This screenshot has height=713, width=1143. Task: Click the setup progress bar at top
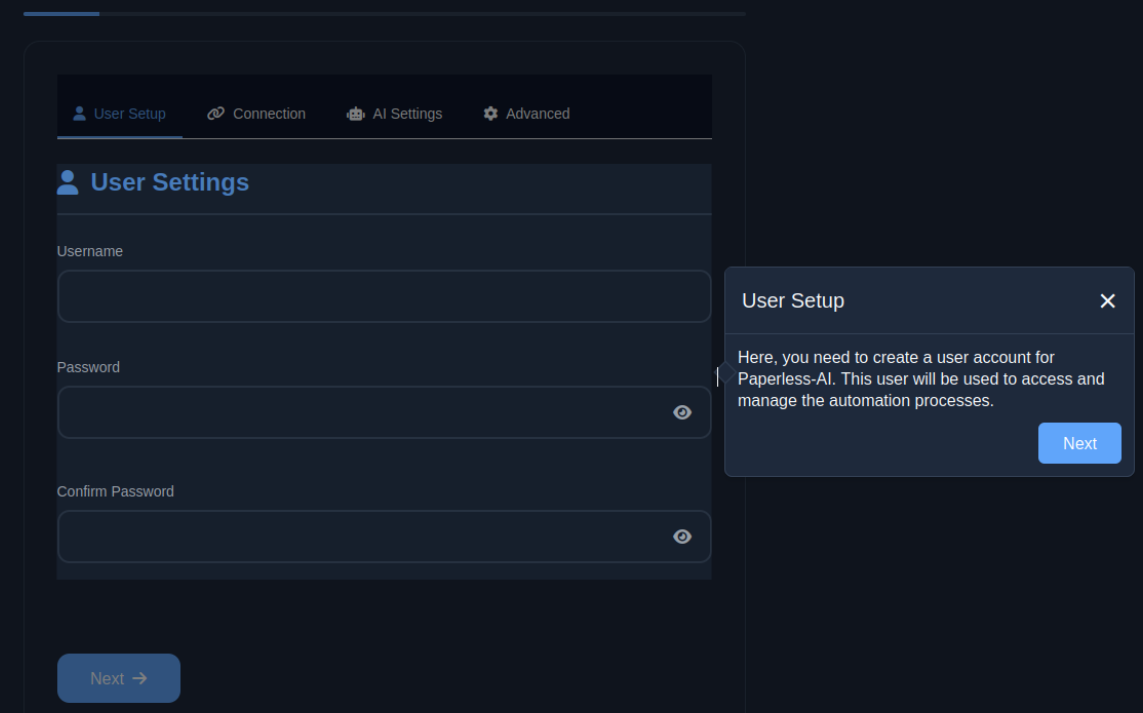pyautogui.click(x=384, y=14)
